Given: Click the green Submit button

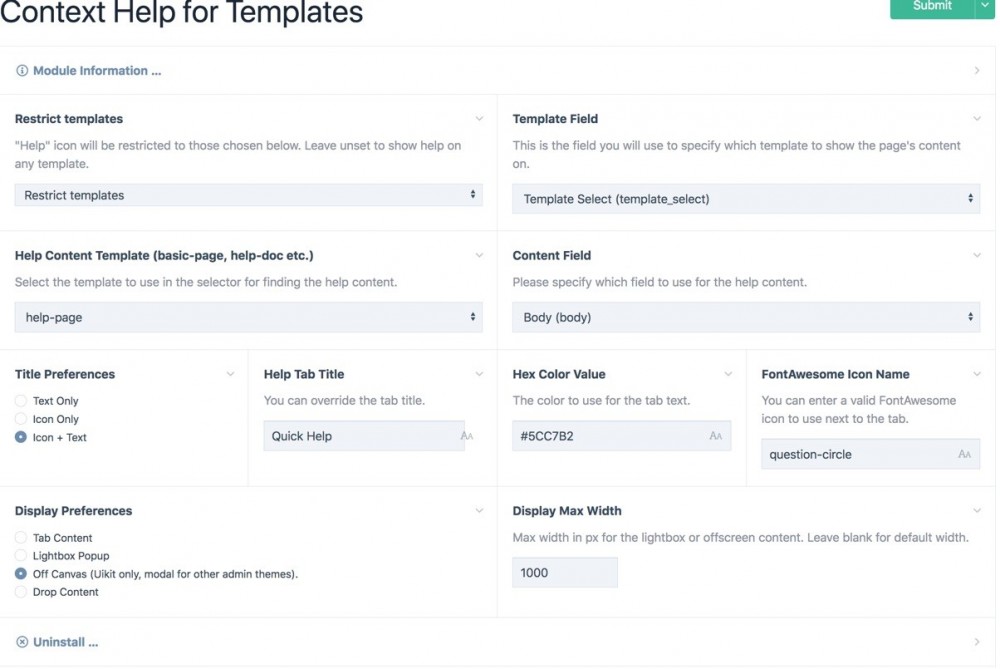Looking at the screenshot, I should point(933,7).
